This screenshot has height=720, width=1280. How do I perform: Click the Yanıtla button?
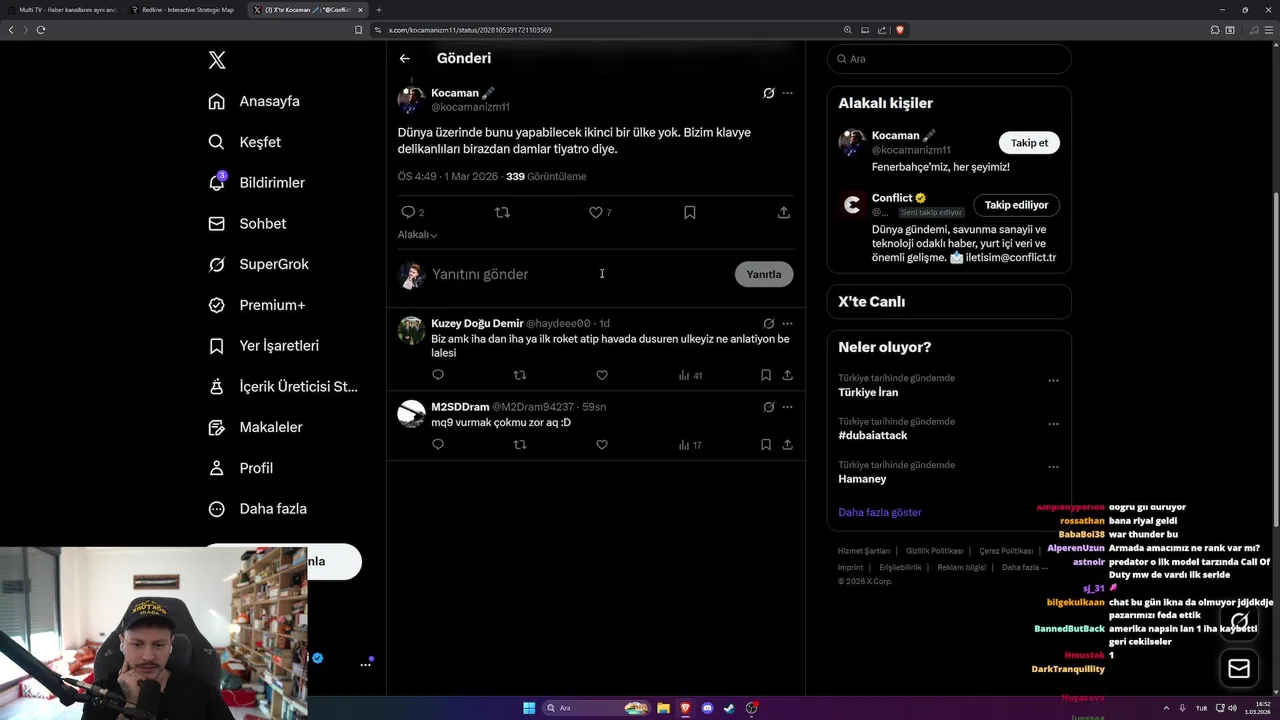(x=764, y=274)
